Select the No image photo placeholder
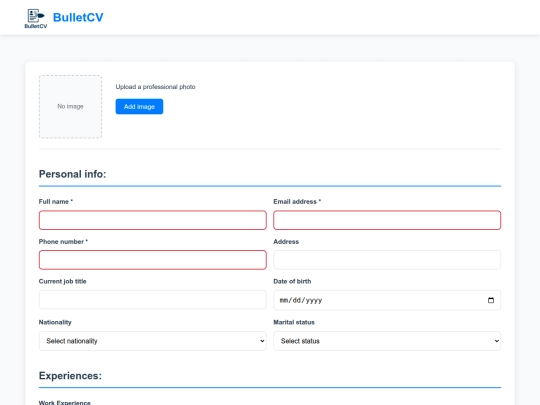This screenshot has width=540, height=405. tap(70, 106)
